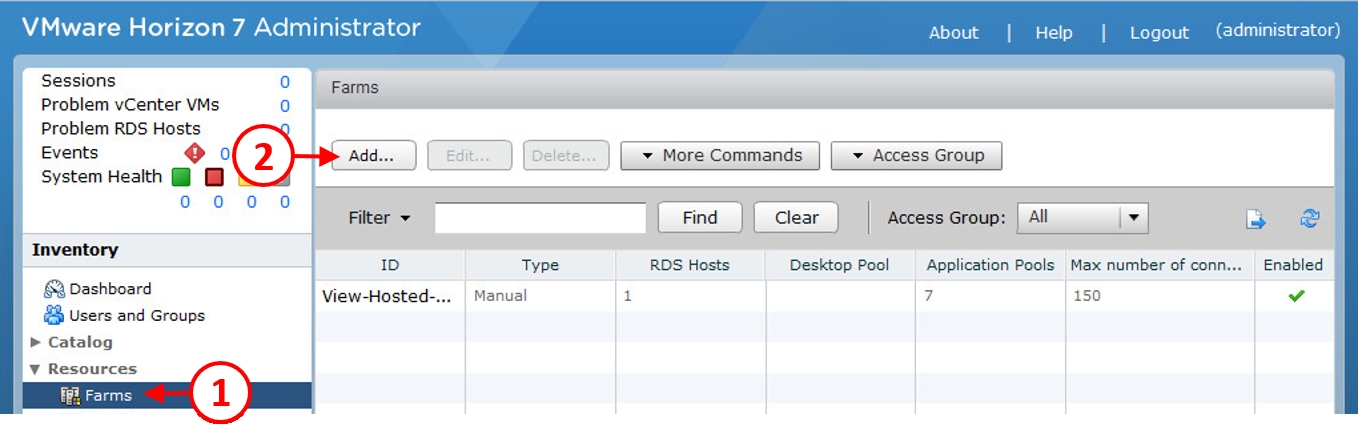Click the Logout link
Image resolution: width=1358 pixels, height=443 pixels.
coord(1160,33)
